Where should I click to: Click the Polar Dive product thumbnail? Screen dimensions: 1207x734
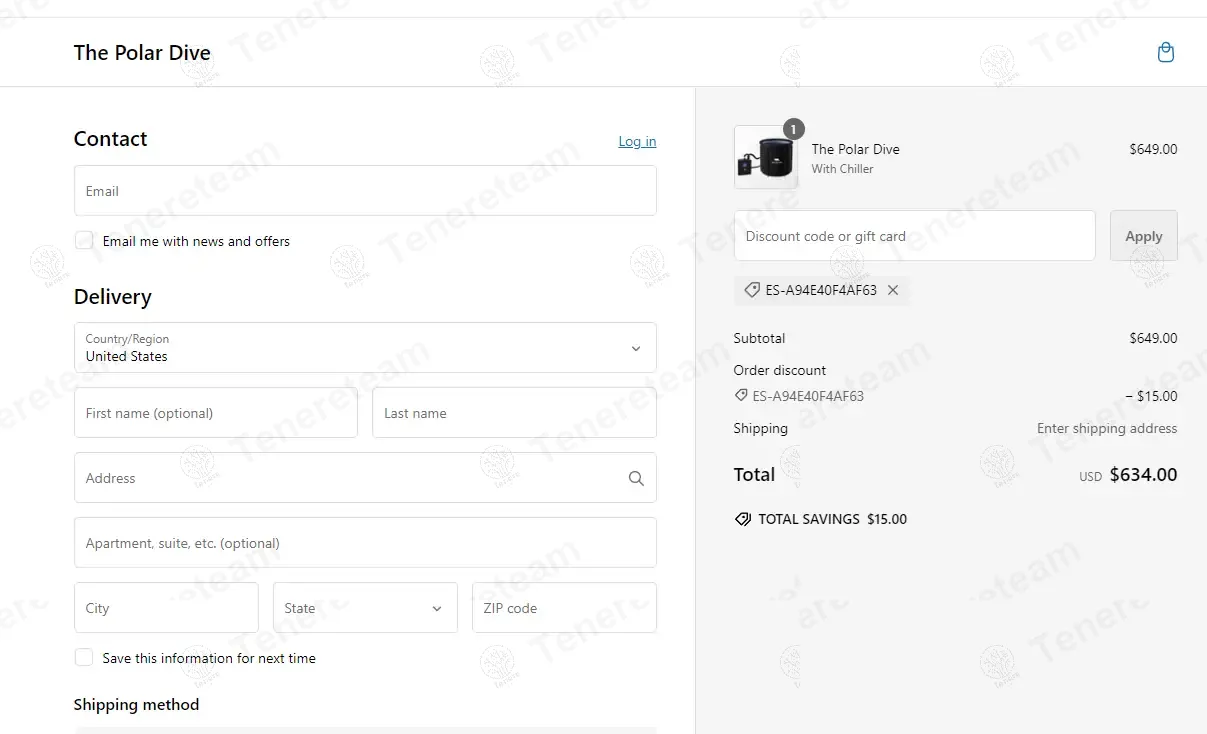(765, 158)
